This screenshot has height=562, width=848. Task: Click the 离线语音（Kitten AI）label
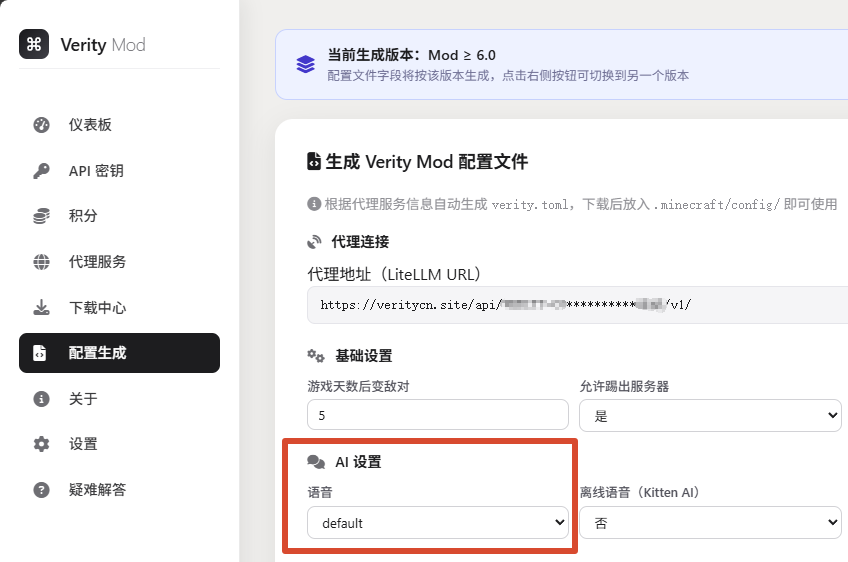click(x=641, y=492)
